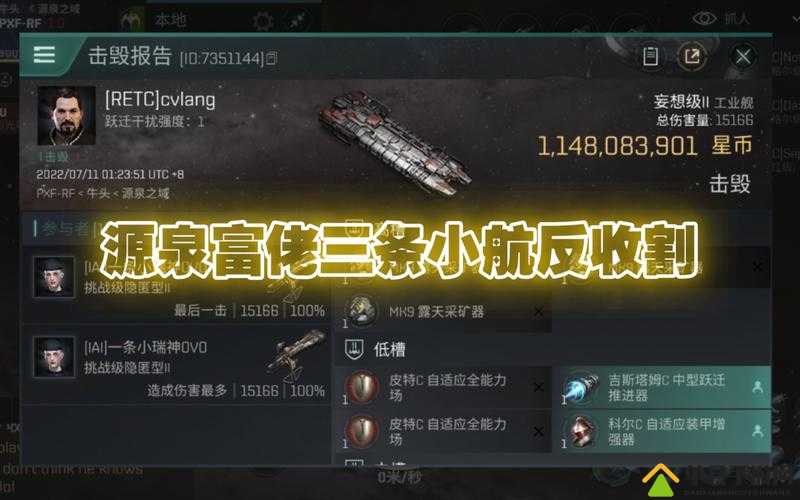This screenshot has height=500, width=800.
Task: Click the green up arrow at bottom right
Action: pyautogui.click(x=660, y=480)
